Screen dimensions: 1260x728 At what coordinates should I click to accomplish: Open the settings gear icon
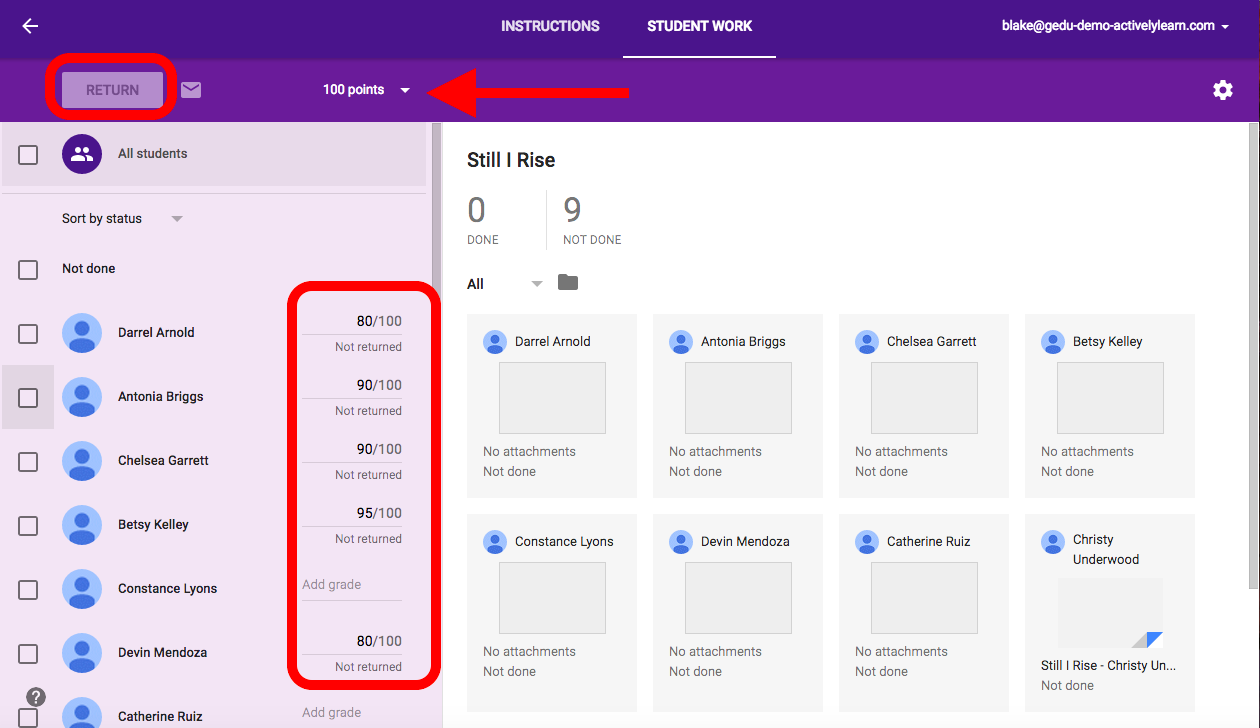point(1223,90)
